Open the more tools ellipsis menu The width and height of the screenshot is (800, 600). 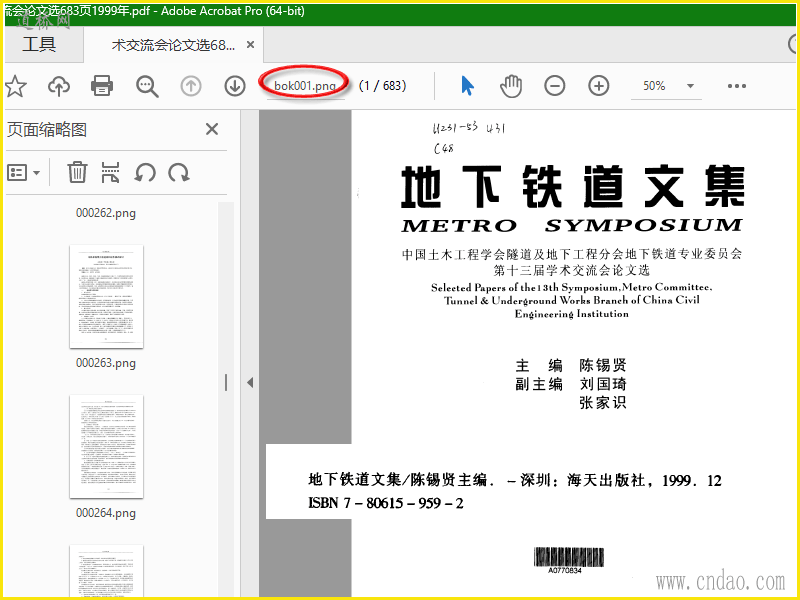737,86
